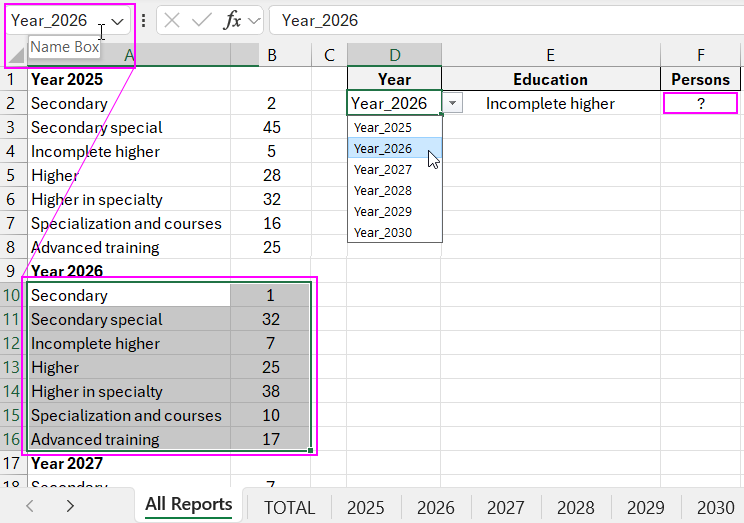Click the Incomplete higher cell in column E
744x523 pixels.
[x=550, y=103]
